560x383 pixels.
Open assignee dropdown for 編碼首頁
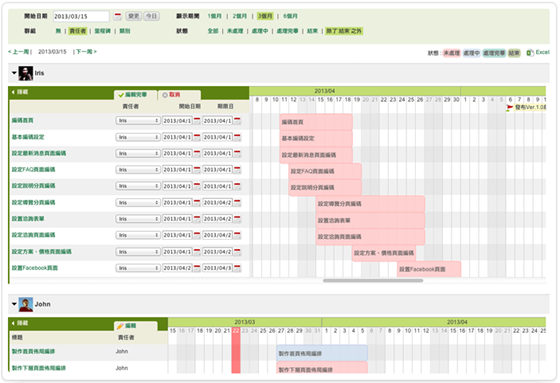(x=138, y=121)
